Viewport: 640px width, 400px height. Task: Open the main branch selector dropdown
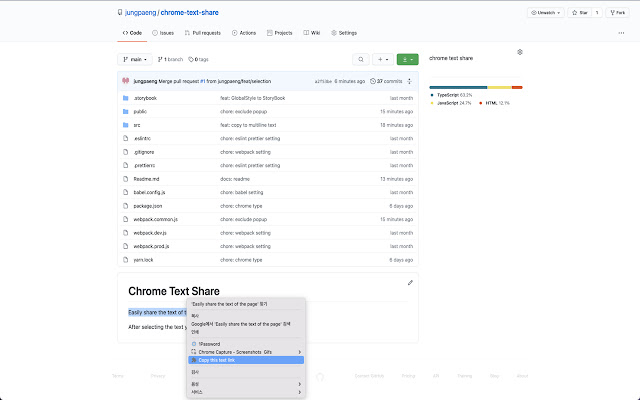point(135,60)
